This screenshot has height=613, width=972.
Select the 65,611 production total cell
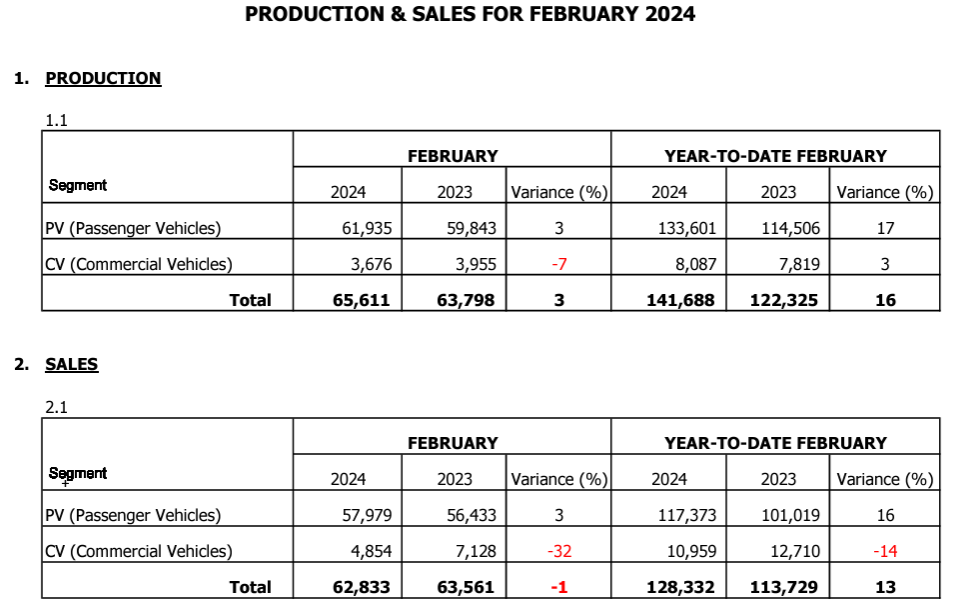coord(361,299)
